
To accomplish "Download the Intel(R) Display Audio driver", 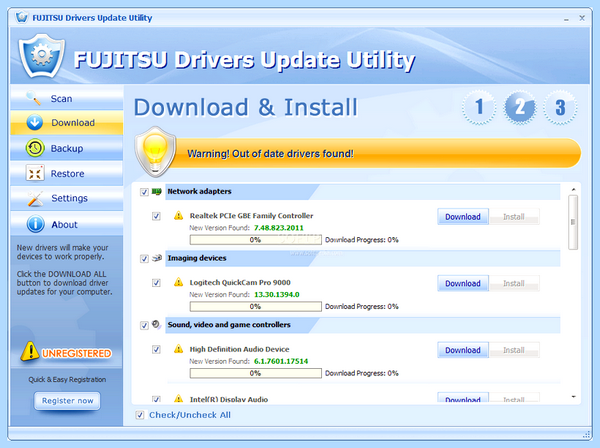I will (463, 398).
